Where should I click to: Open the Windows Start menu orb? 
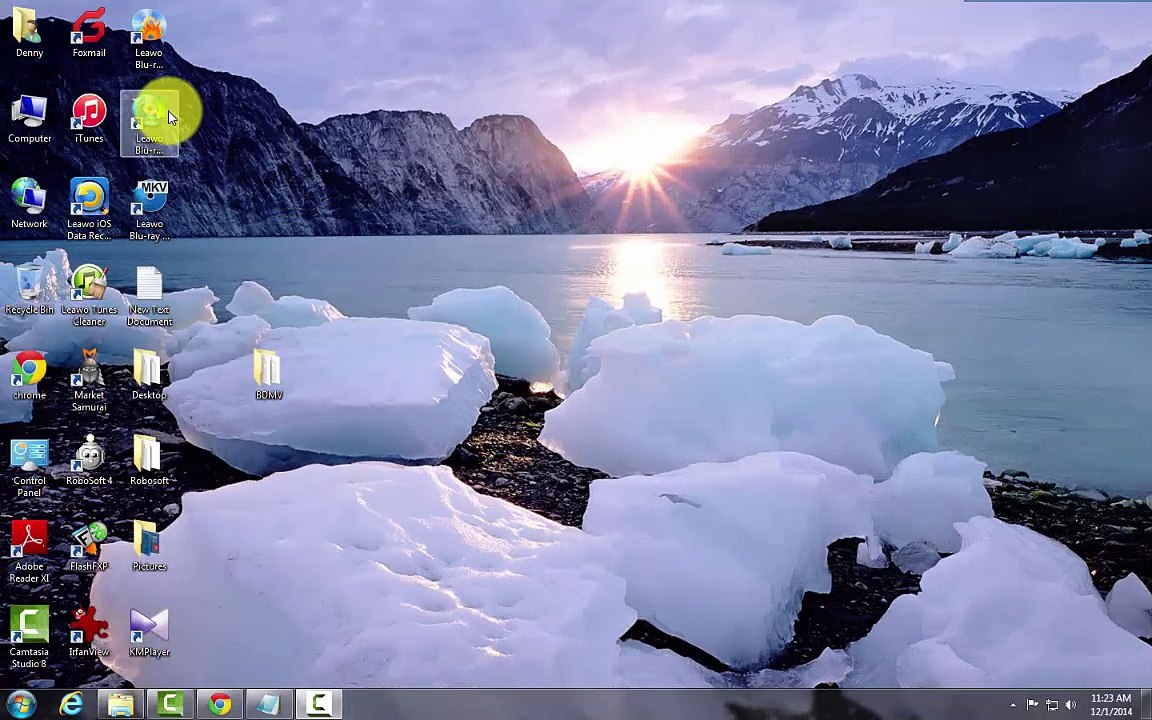pos(21,705)
